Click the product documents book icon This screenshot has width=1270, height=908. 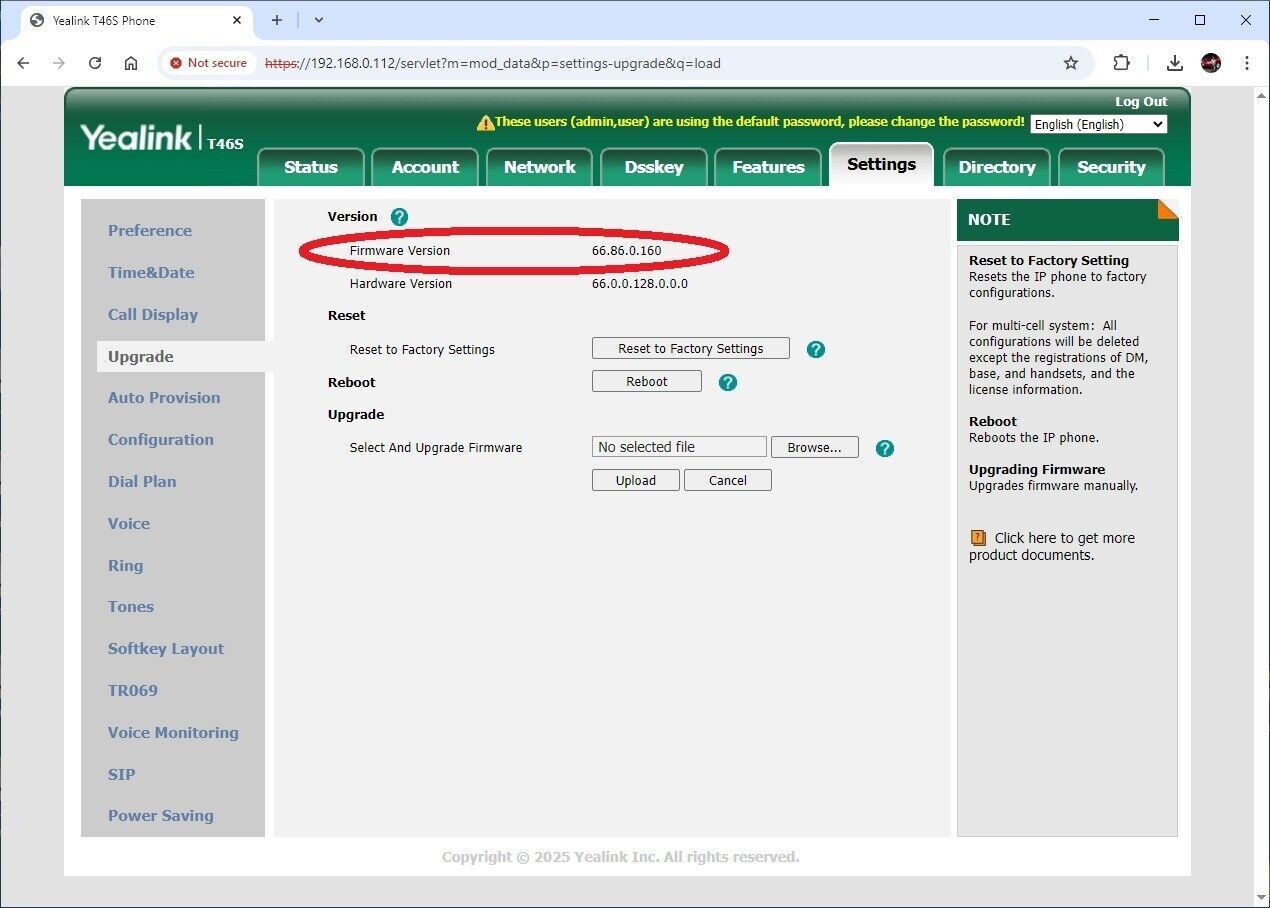[978, 538]
